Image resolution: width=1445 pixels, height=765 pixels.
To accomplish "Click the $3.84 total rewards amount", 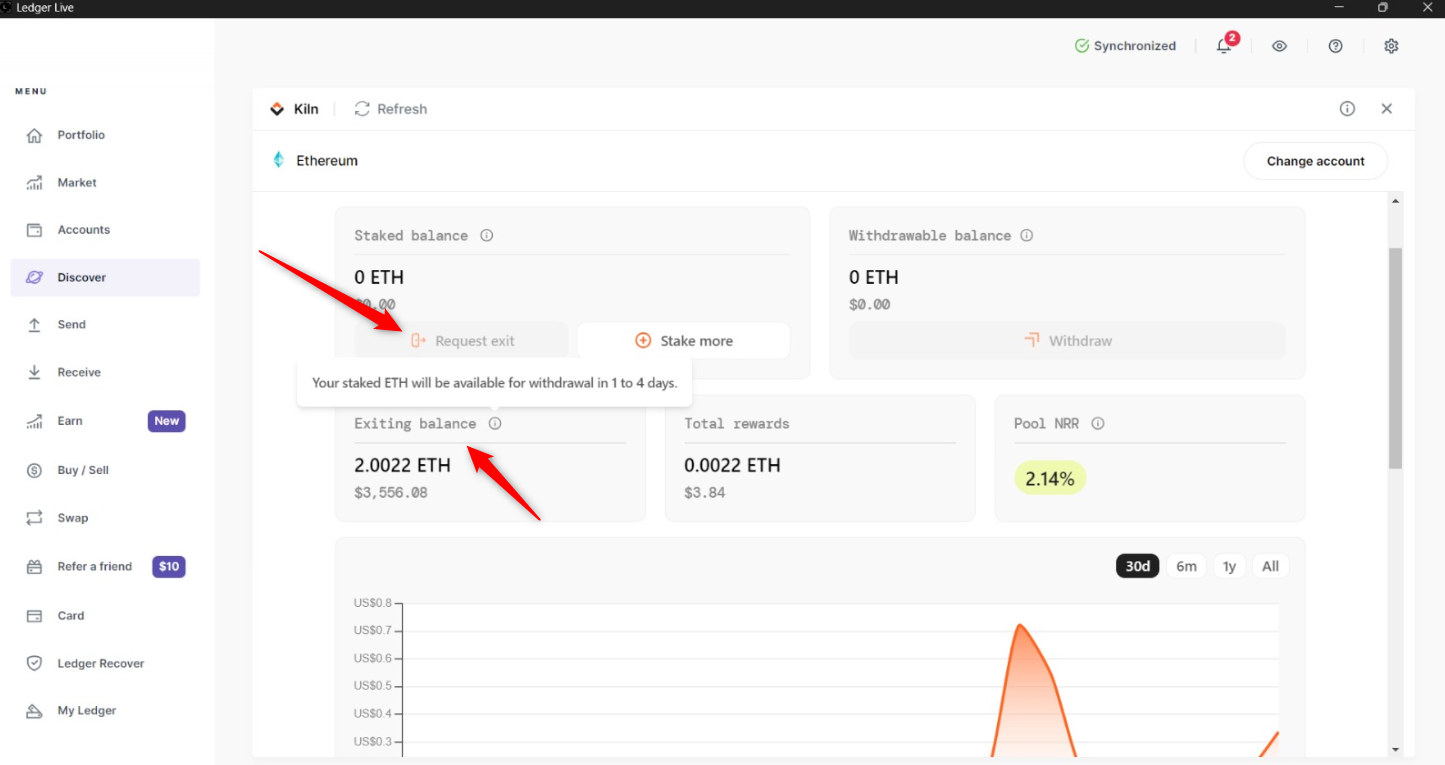I will 705,493.
